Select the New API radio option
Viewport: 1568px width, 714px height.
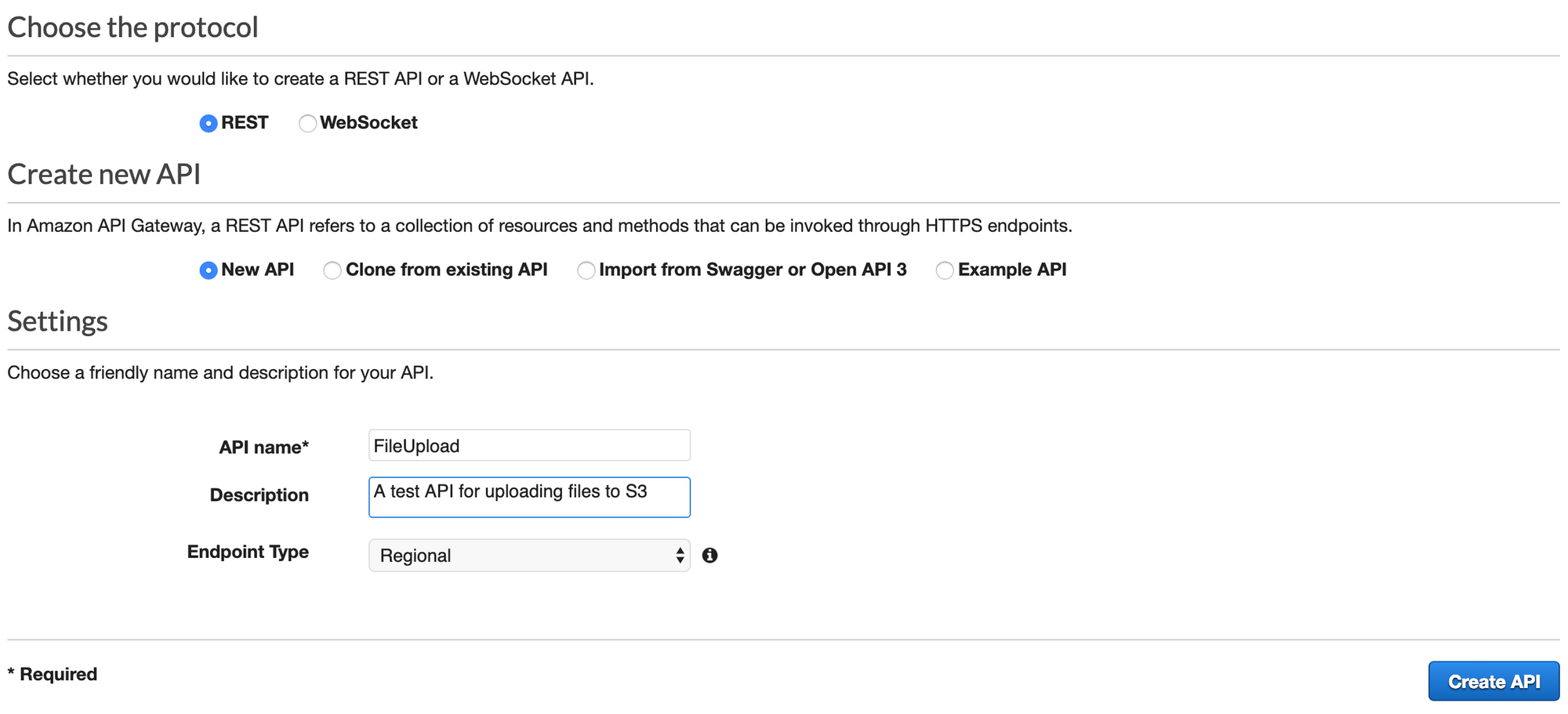click(x=208, y=270)
